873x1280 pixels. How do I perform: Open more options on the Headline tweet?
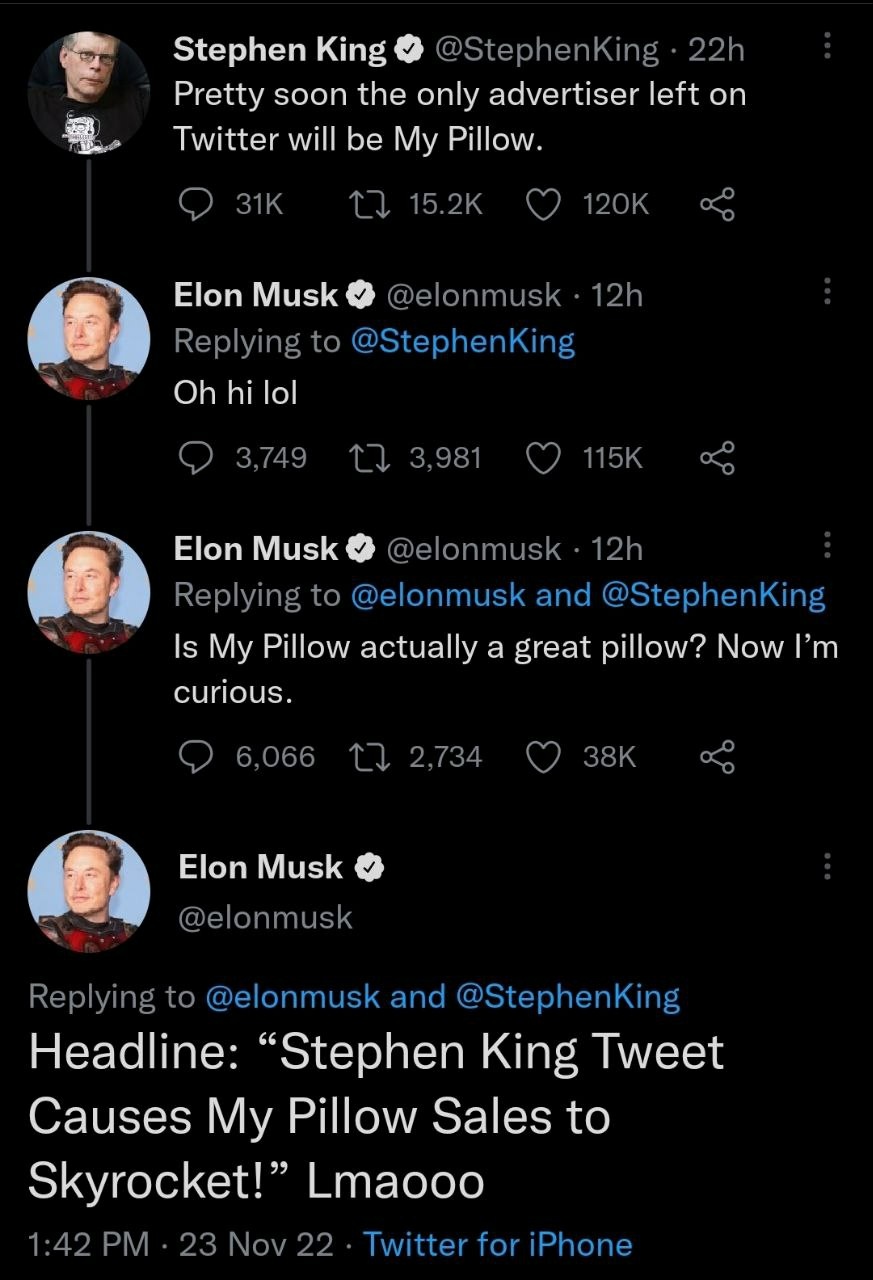click(826, 867)
